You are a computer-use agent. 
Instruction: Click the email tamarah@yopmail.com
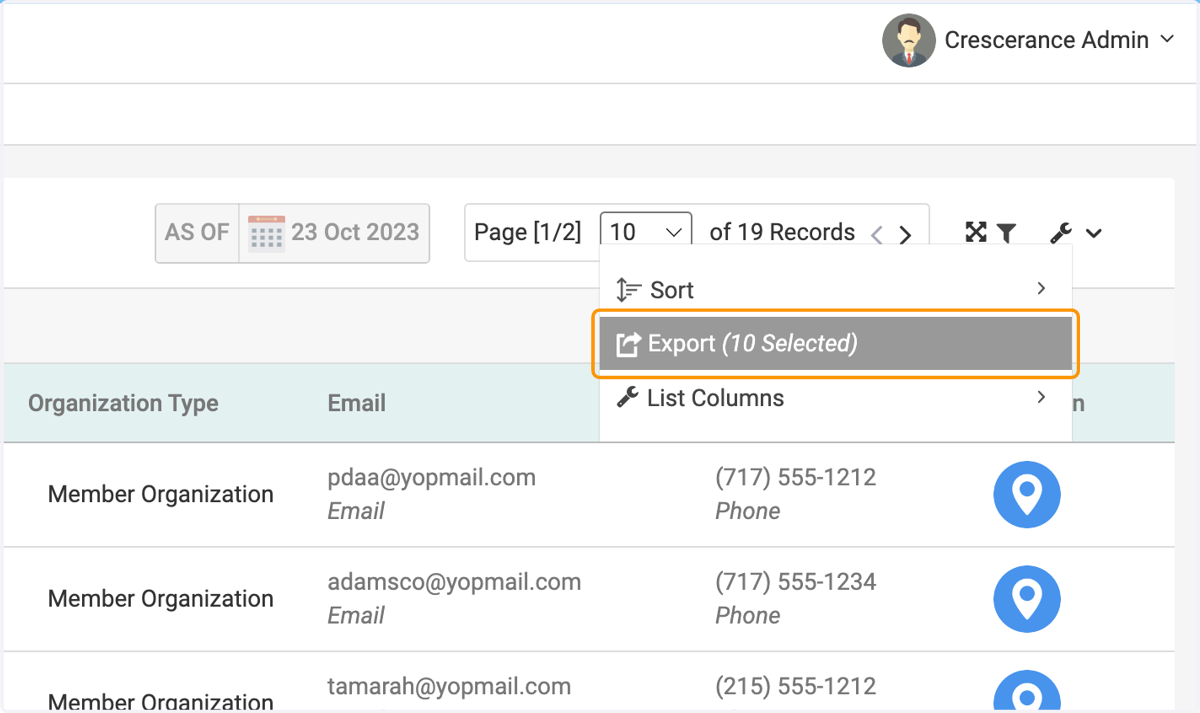pos(450,687)
